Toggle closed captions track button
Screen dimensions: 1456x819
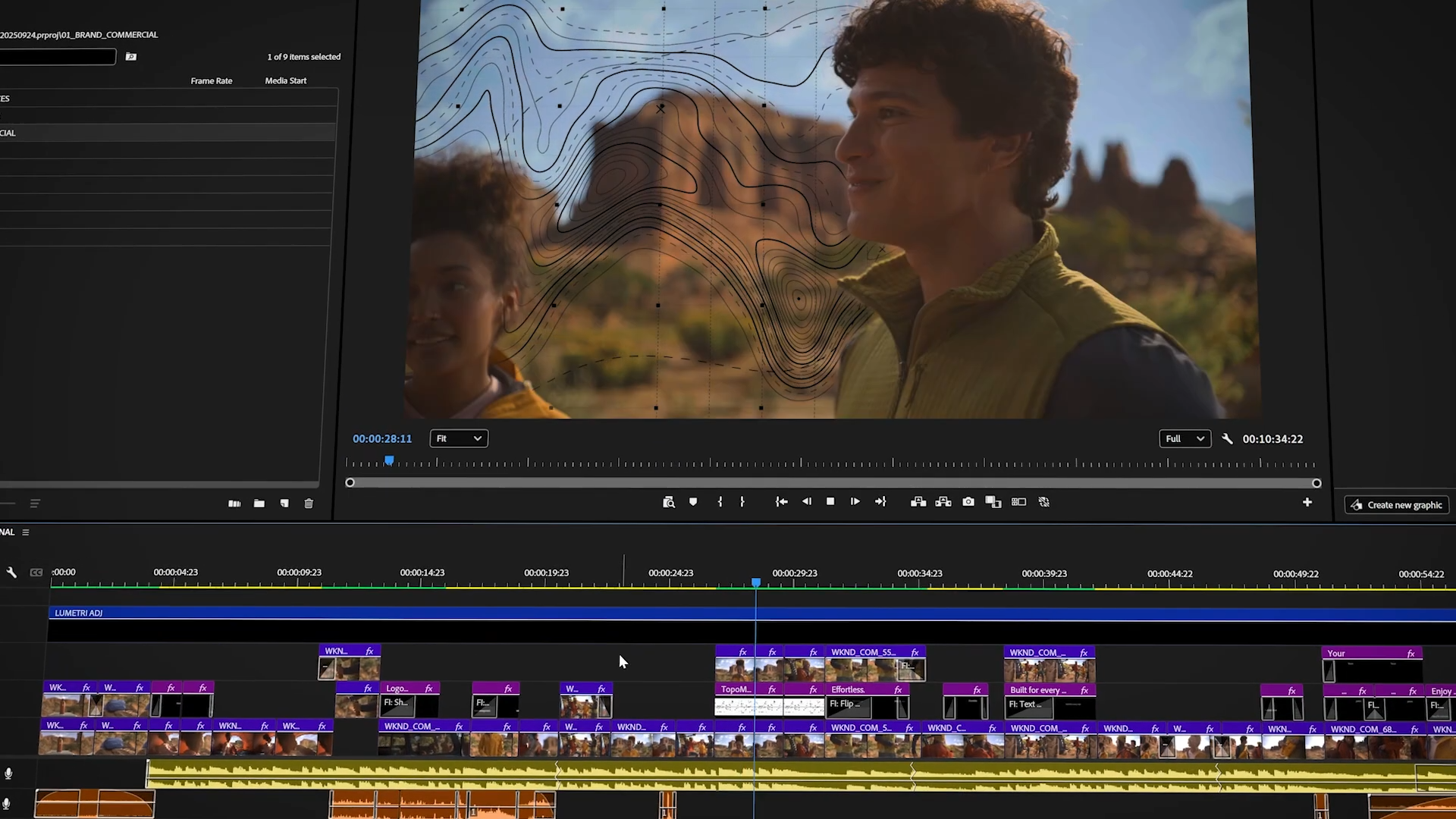pos(36,573)
